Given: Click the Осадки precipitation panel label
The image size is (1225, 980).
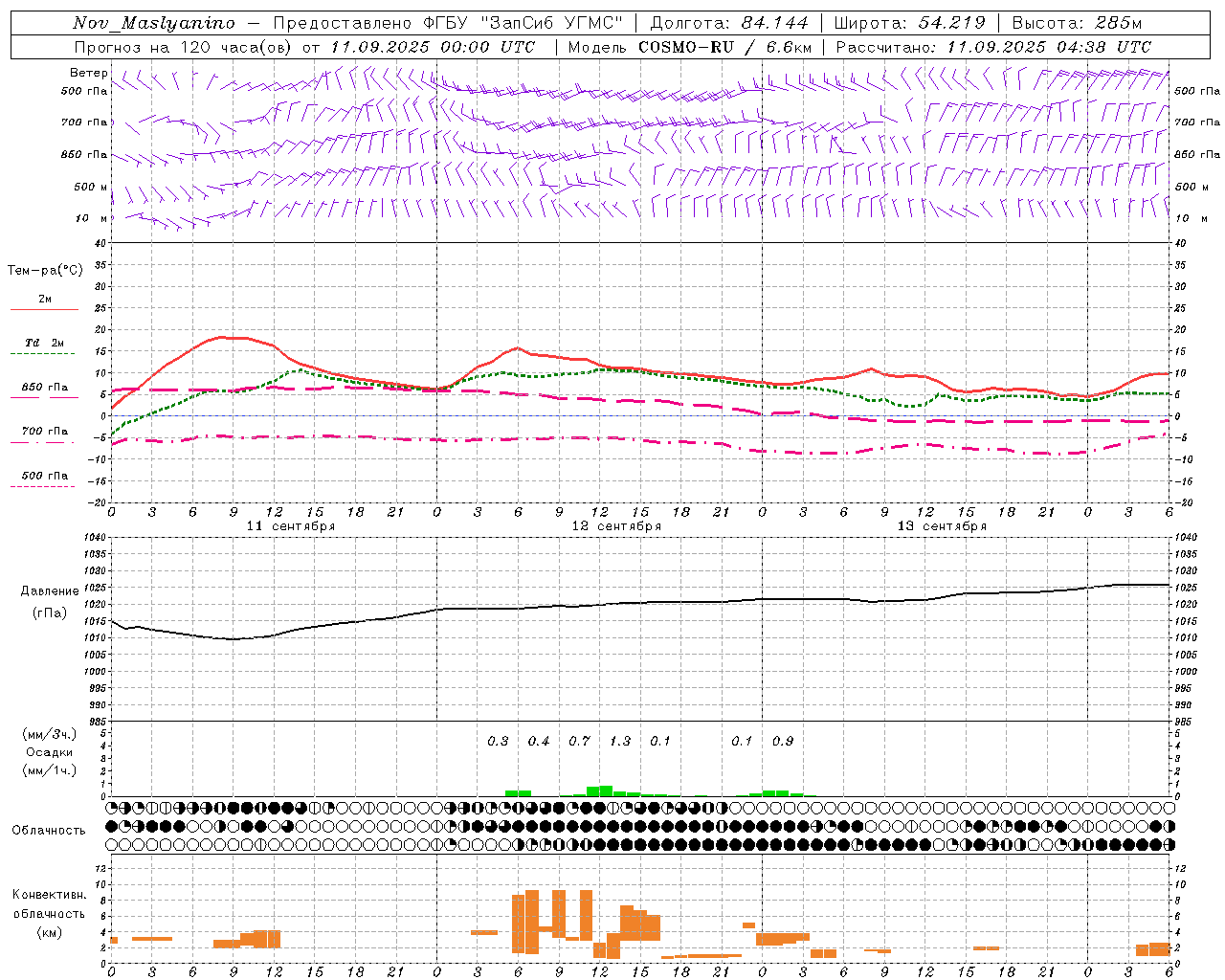Looking at the screenshot, I should (x=50, y=752).
